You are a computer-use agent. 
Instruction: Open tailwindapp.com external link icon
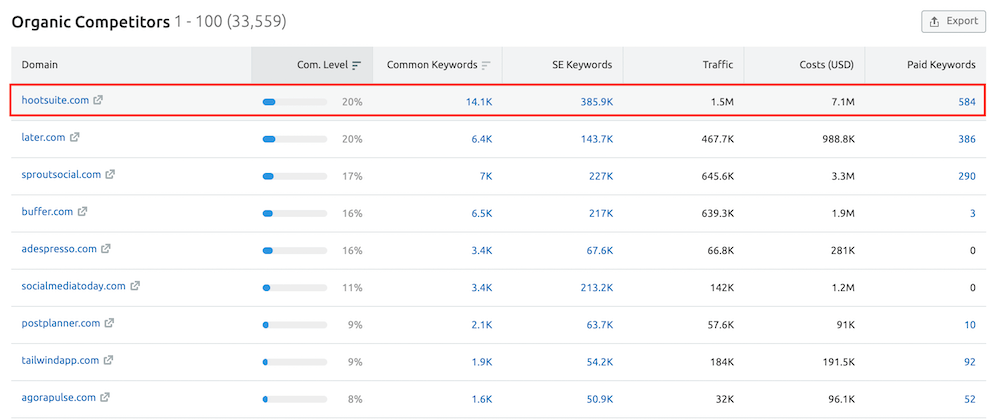(x=108, y=360)
